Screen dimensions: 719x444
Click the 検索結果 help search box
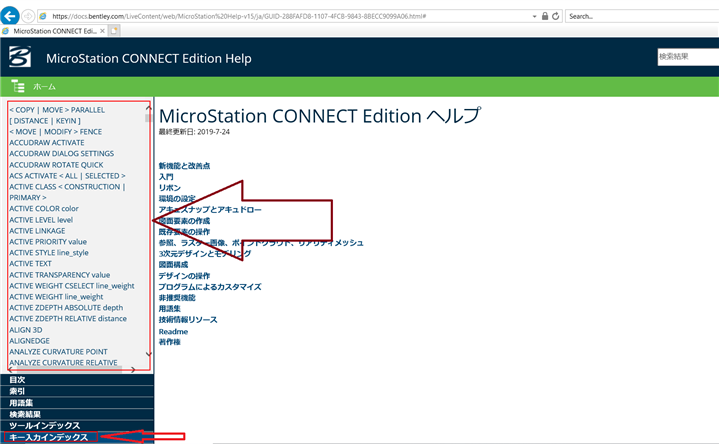[688, 57]
